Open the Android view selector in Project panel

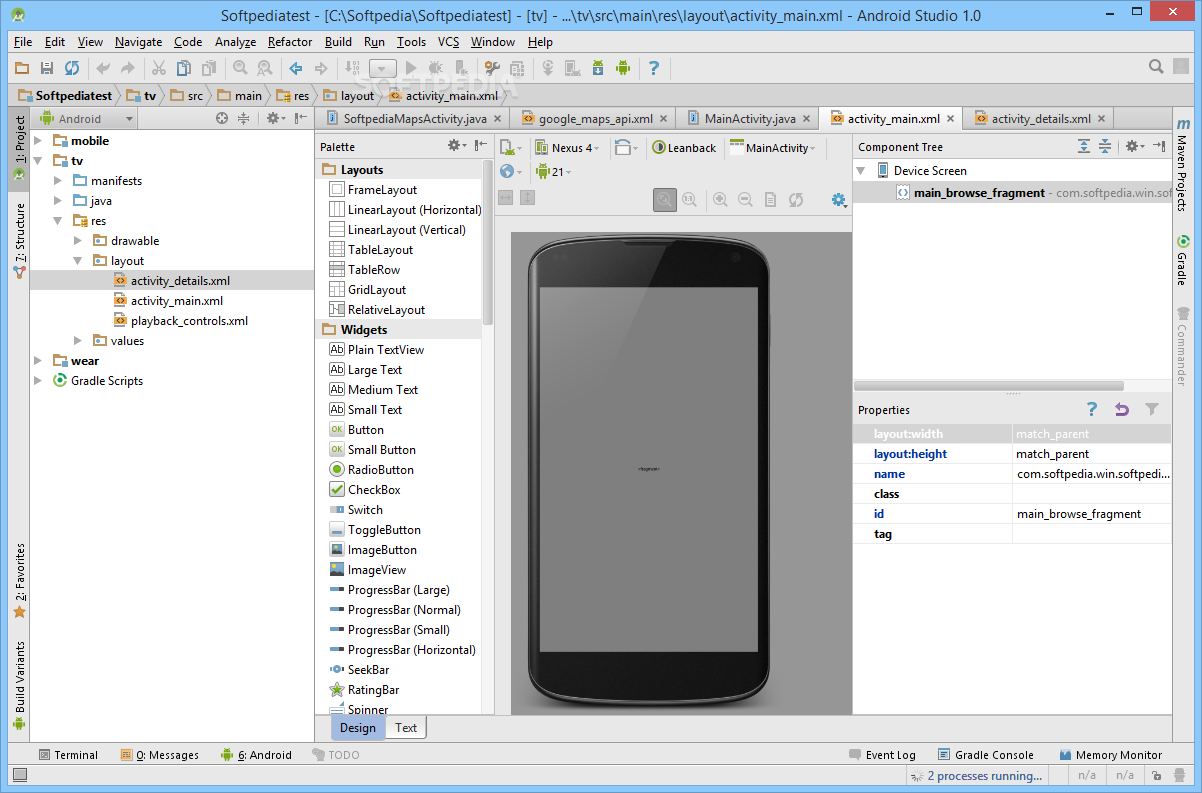pyautogui.click(x=85, y=118)
